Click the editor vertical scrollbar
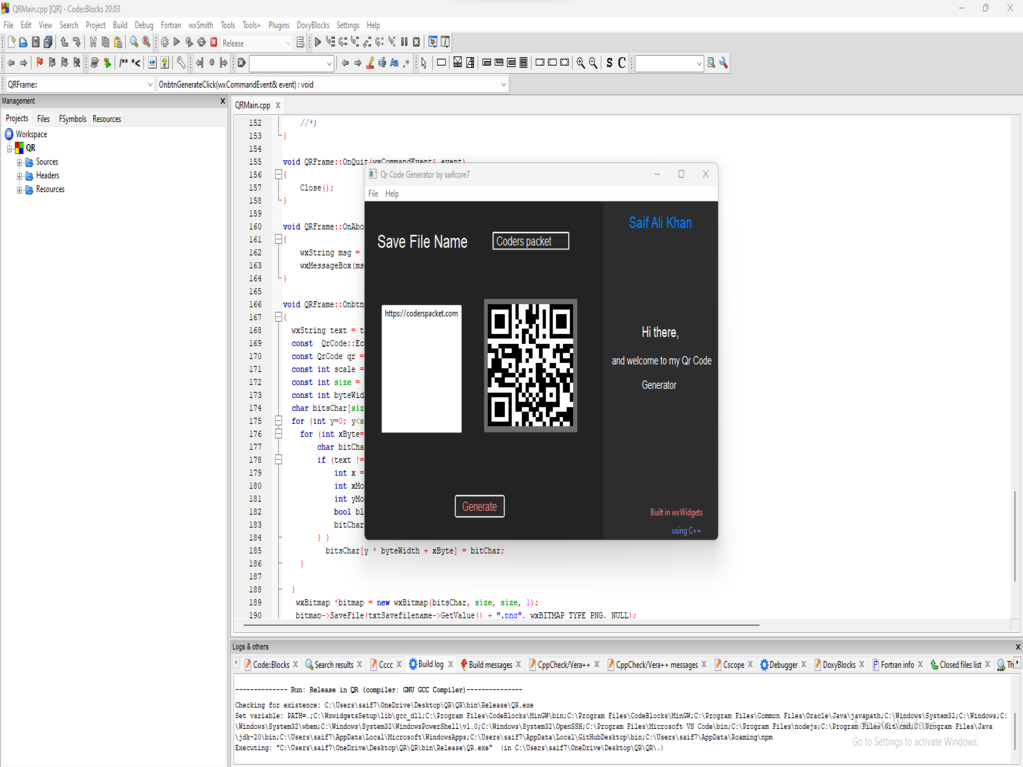The image size is (1023, 767). (x=1015, y=535)
